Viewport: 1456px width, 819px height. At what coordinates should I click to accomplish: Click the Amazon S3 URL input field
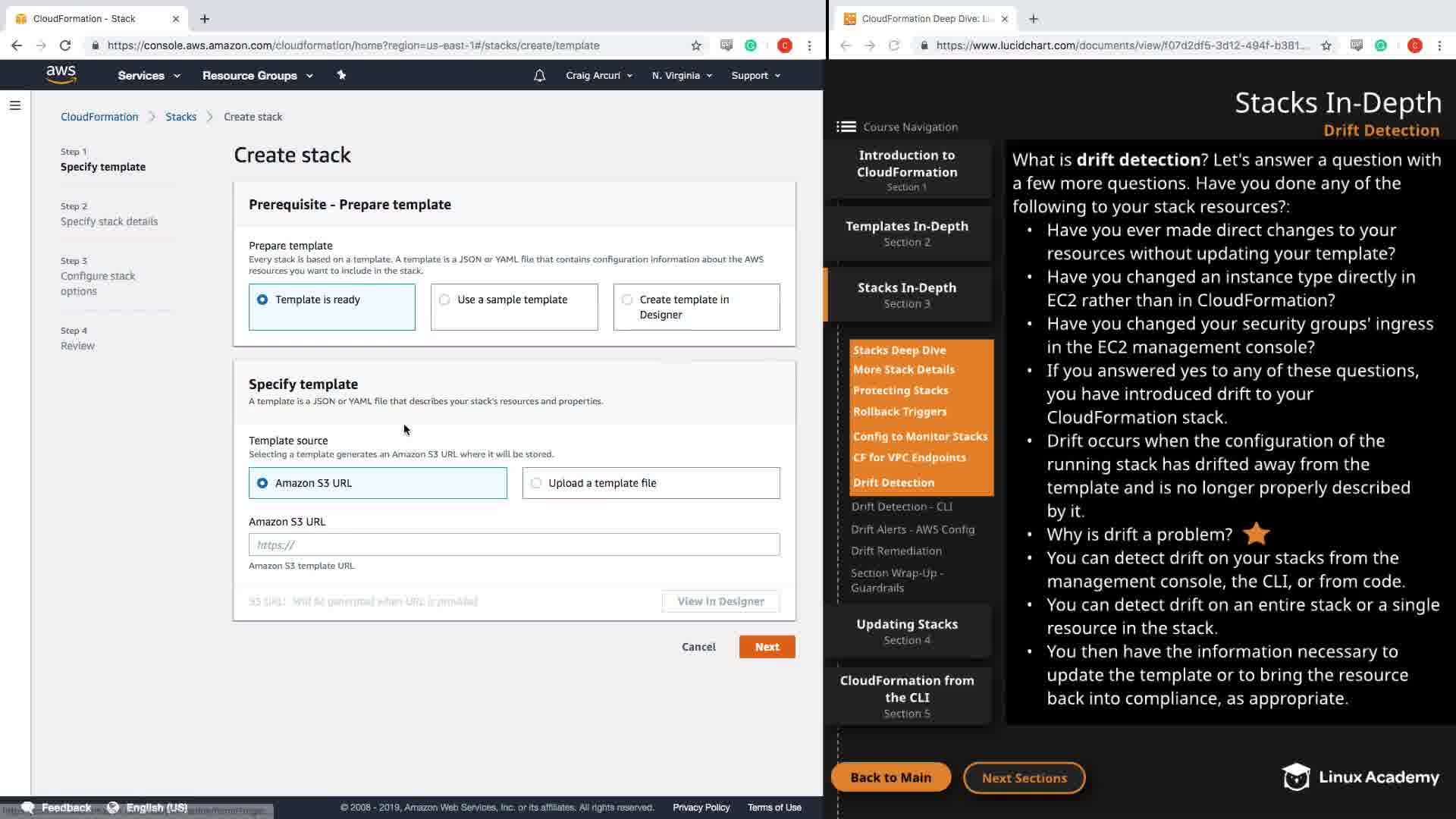click(x=513, y=544)
